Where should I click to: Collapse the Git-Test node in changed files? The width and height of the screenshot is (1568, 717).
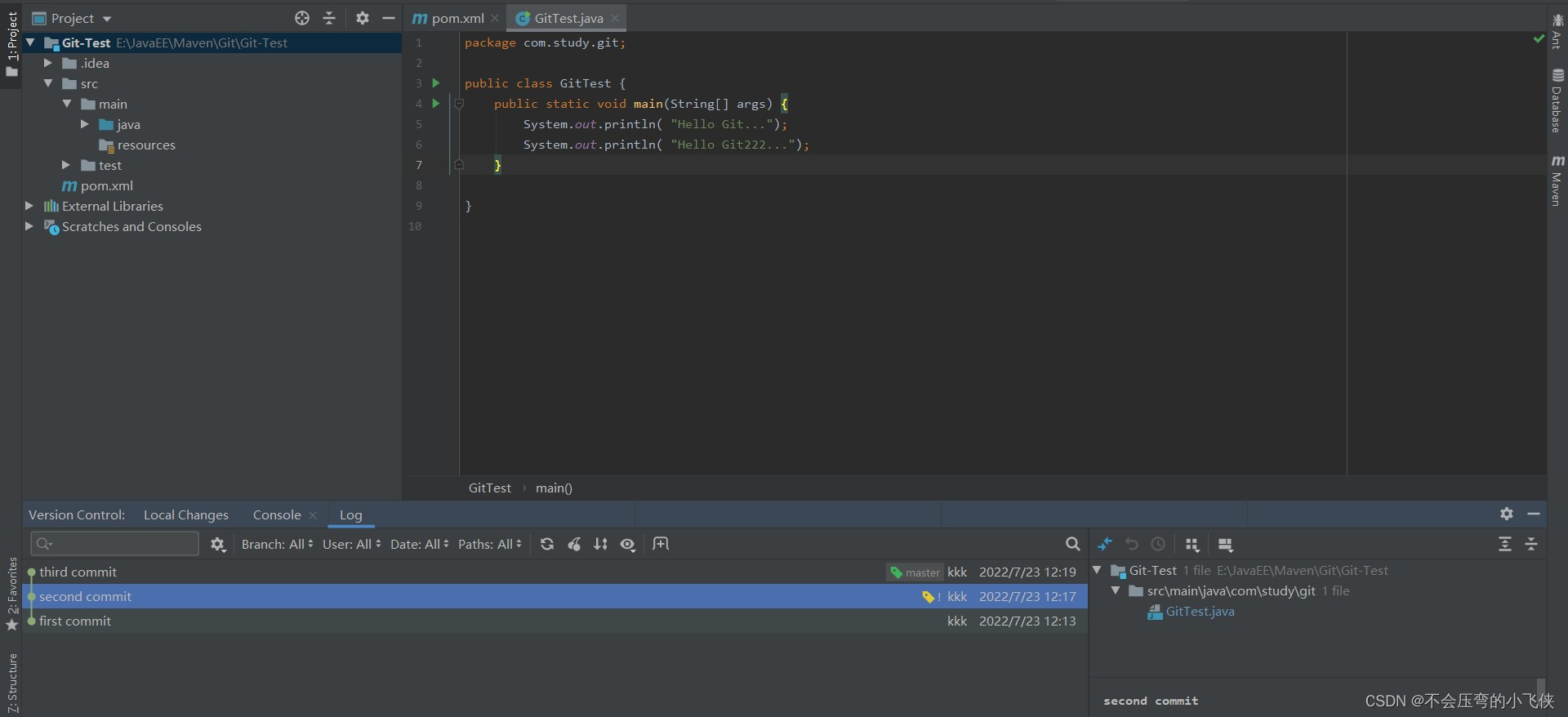(x=1098, y=570)
